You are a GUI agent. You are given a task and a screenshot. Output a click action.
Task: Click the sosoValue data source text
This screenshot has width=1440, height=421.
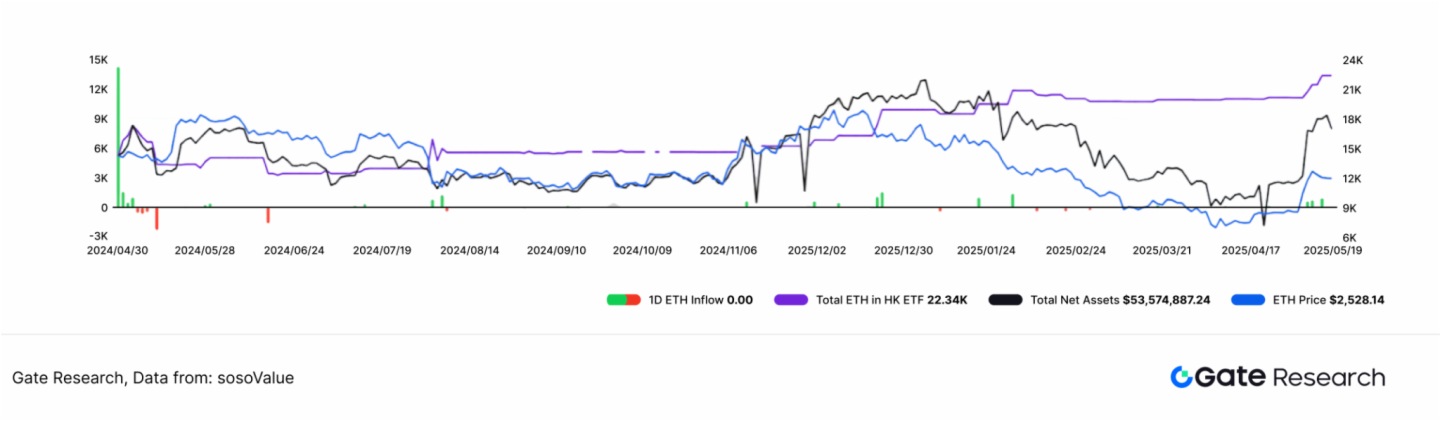[255, 378]
